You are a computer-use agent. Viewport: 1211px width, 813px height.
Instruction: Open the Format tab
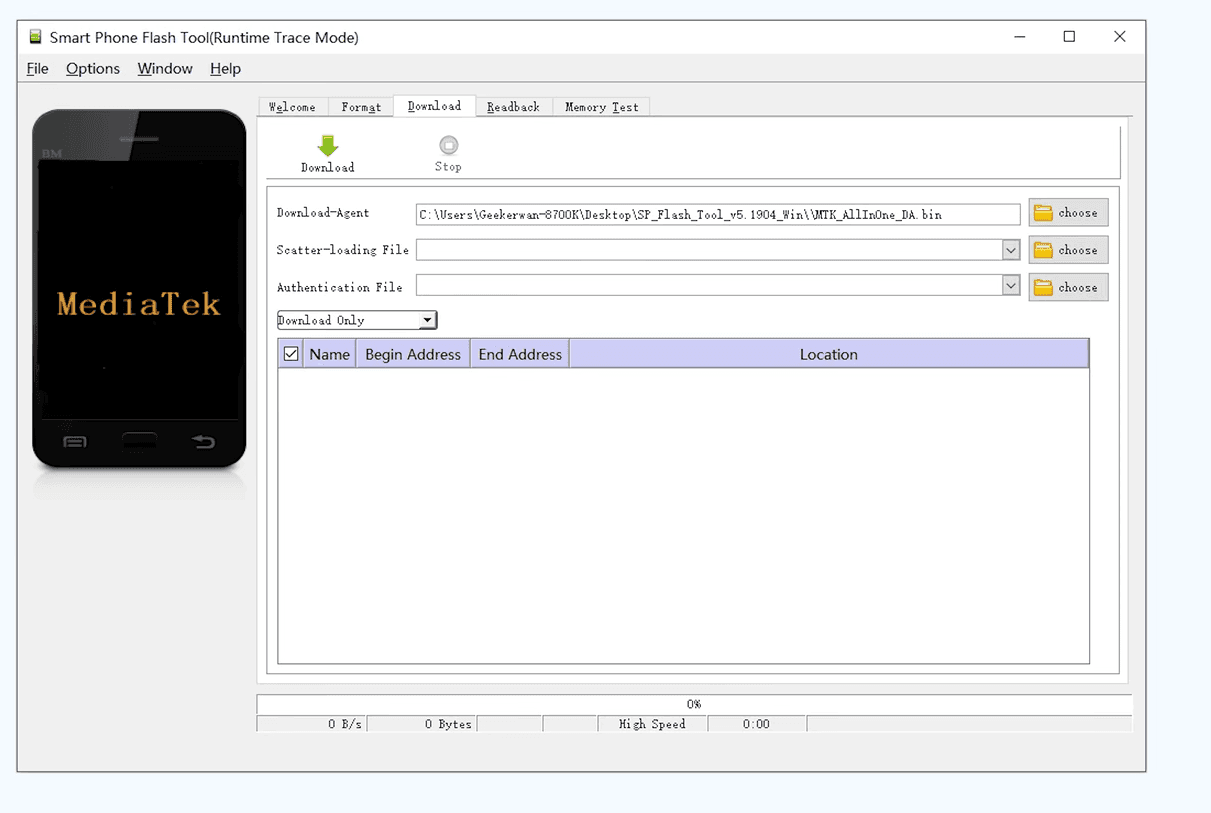point(361,107)
